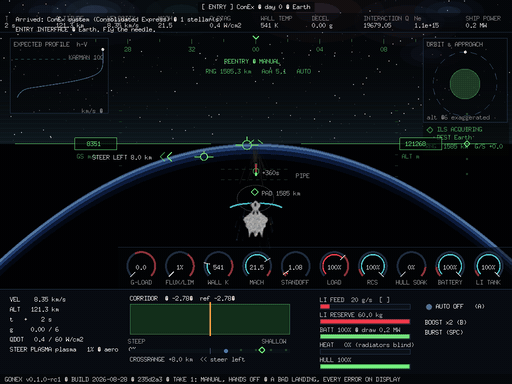
Task: Click the PIPE label
Action: [302, 176]
